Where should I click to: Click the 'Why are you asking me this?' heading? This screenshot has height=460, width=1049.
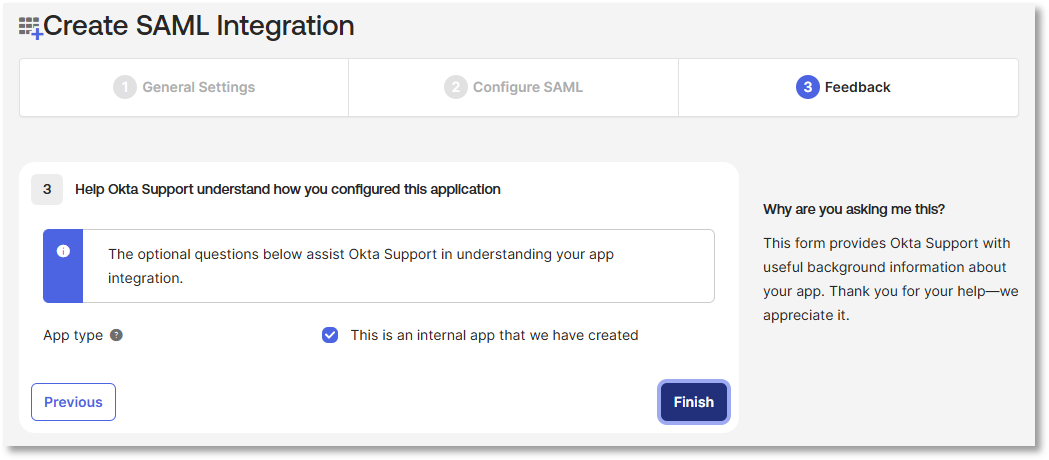click(x=854, y=209)
